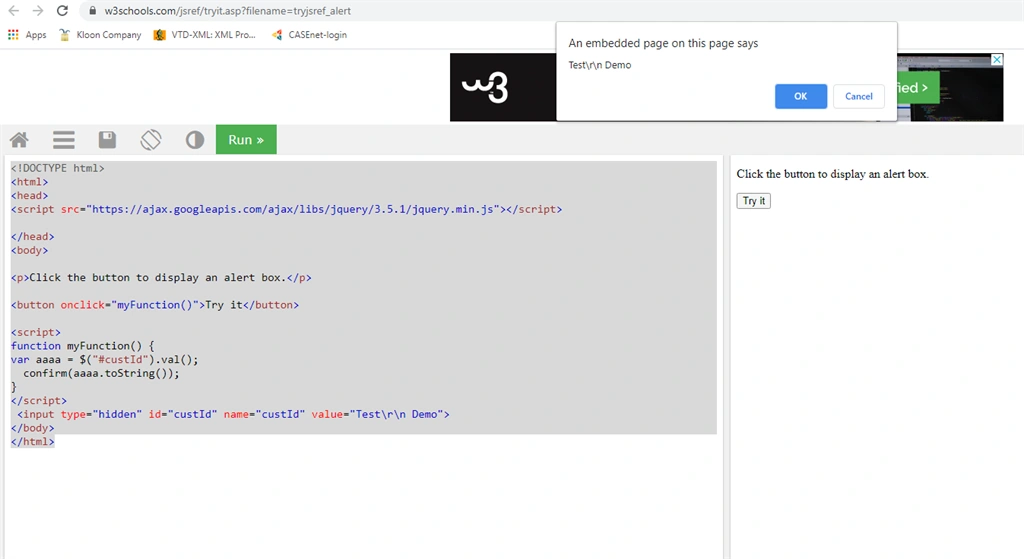Dismiss the dialog with Cancel
The image size is (1024, 559).
pyautogui.click(x=859, y=96)
